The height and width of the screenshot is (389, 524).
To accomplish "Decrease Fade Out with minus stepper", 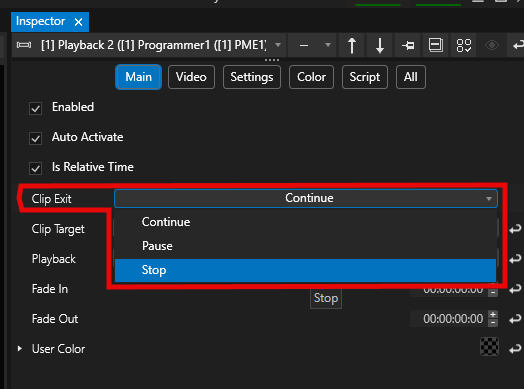I will point(493,323).
